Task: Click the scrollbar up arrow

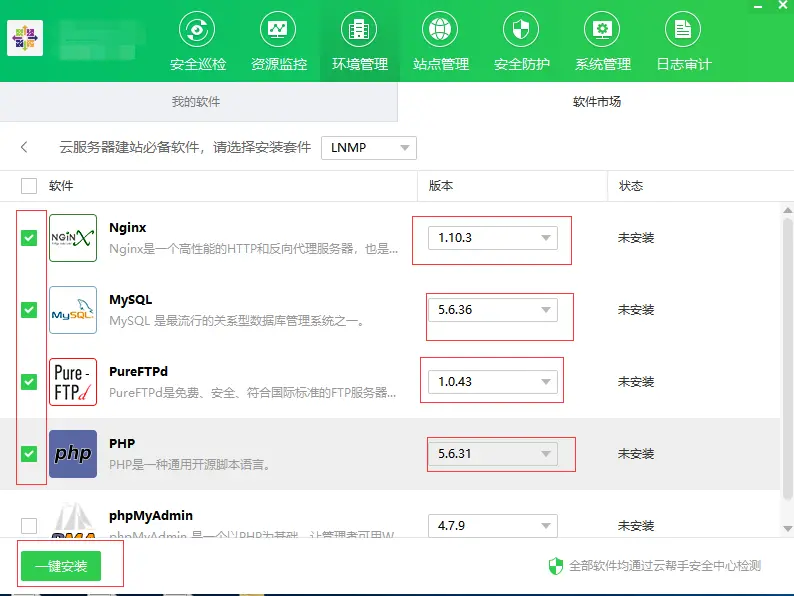Action: click(787, 210)
